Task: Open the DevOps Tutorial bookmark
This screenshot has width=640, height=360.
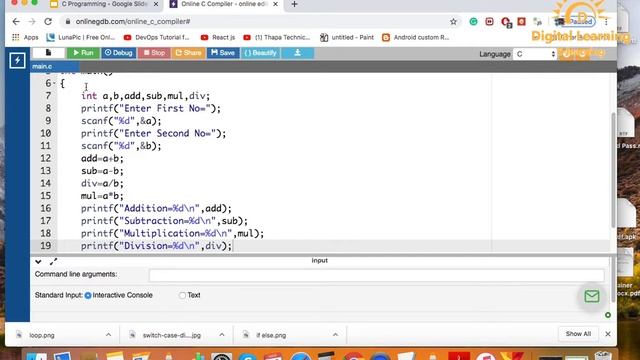Action: (x=157, y=38)
